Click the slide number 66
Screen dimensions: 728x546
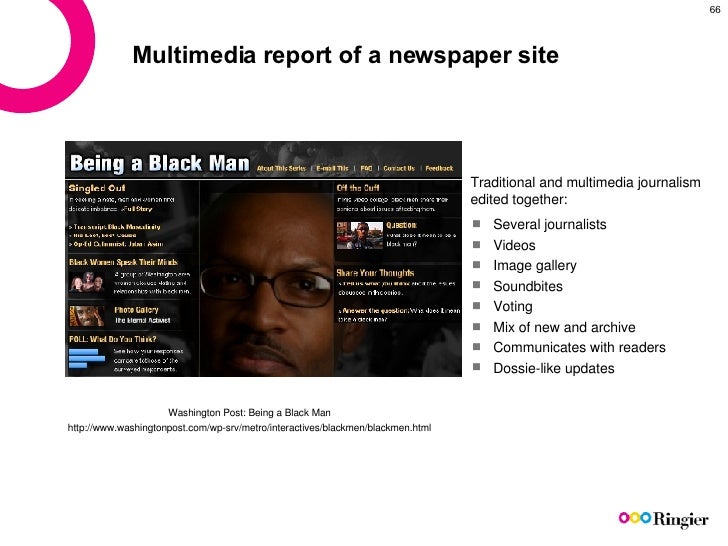(x=715, y=10)
